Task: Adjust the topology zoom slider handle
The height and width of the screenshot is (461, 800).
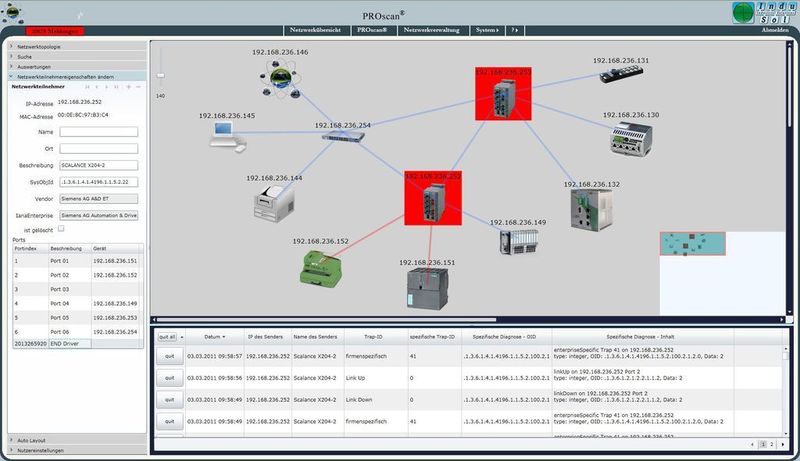Action: tap(161, 75)
